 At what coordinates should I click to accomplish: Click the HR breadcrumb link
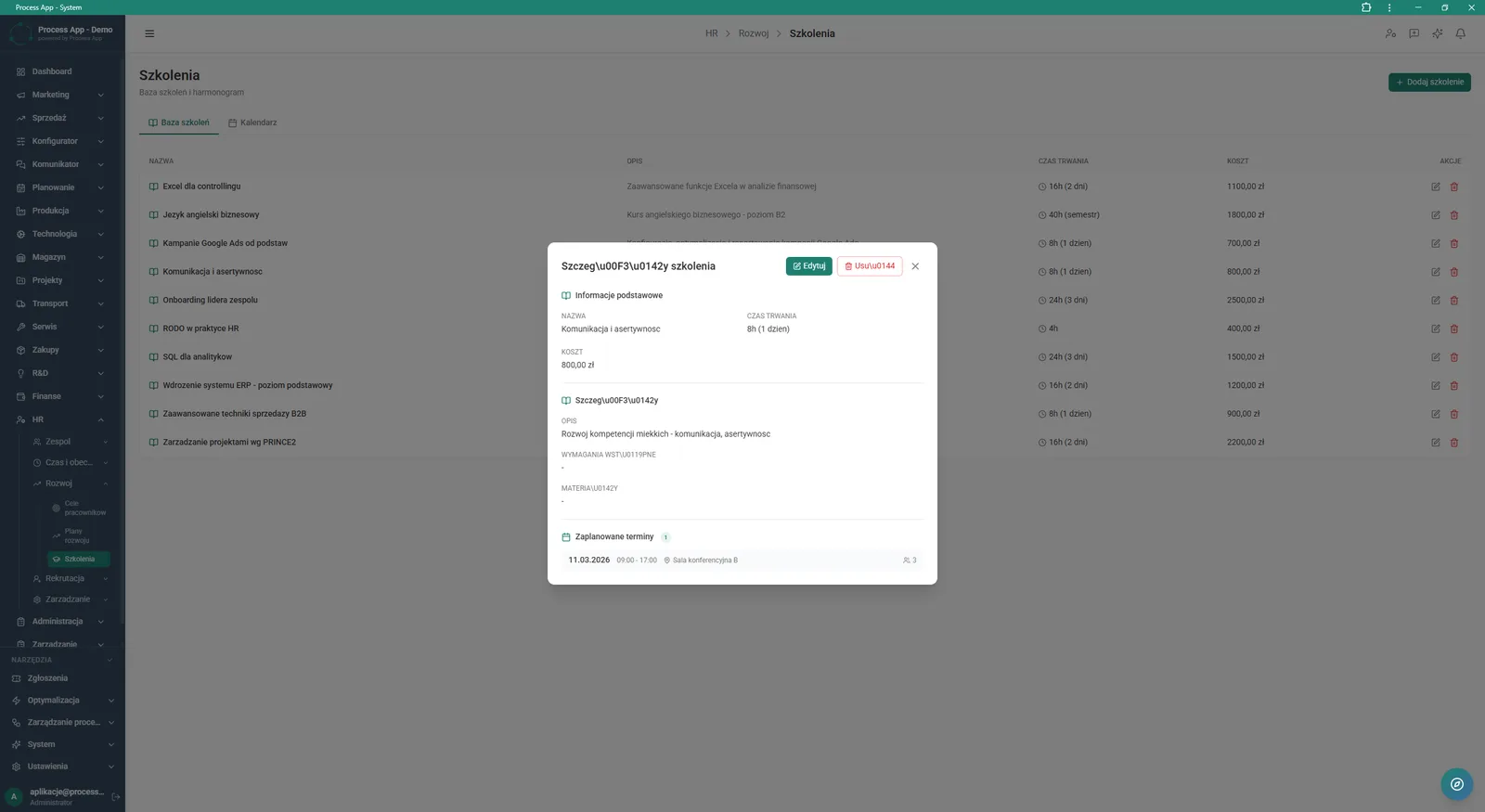pos(711,33)
